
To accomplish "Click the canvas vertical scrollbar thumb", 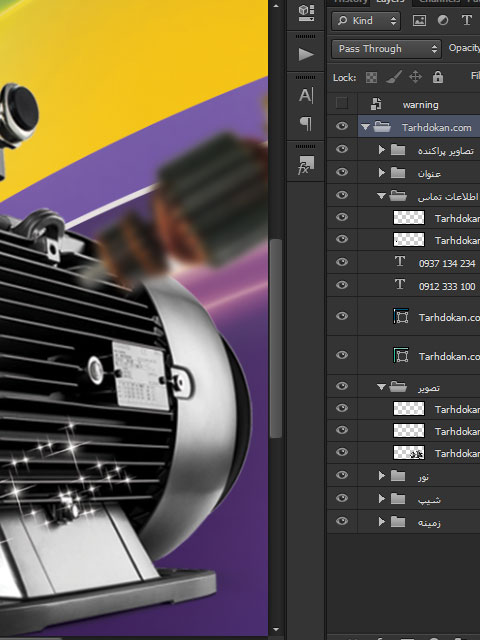I will pyautogui.click(x=276, y=339).
